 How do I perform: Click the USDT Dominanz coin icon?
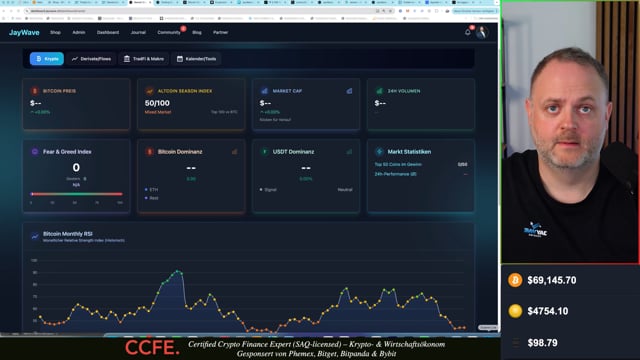264,151
